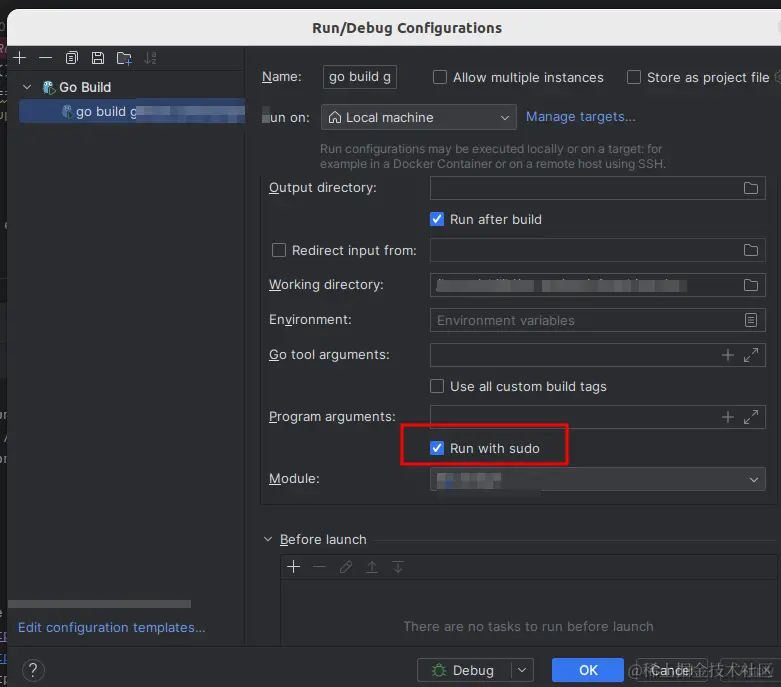
Task: Open the Environment variables editor icon
Action: [x=751, y=320]
